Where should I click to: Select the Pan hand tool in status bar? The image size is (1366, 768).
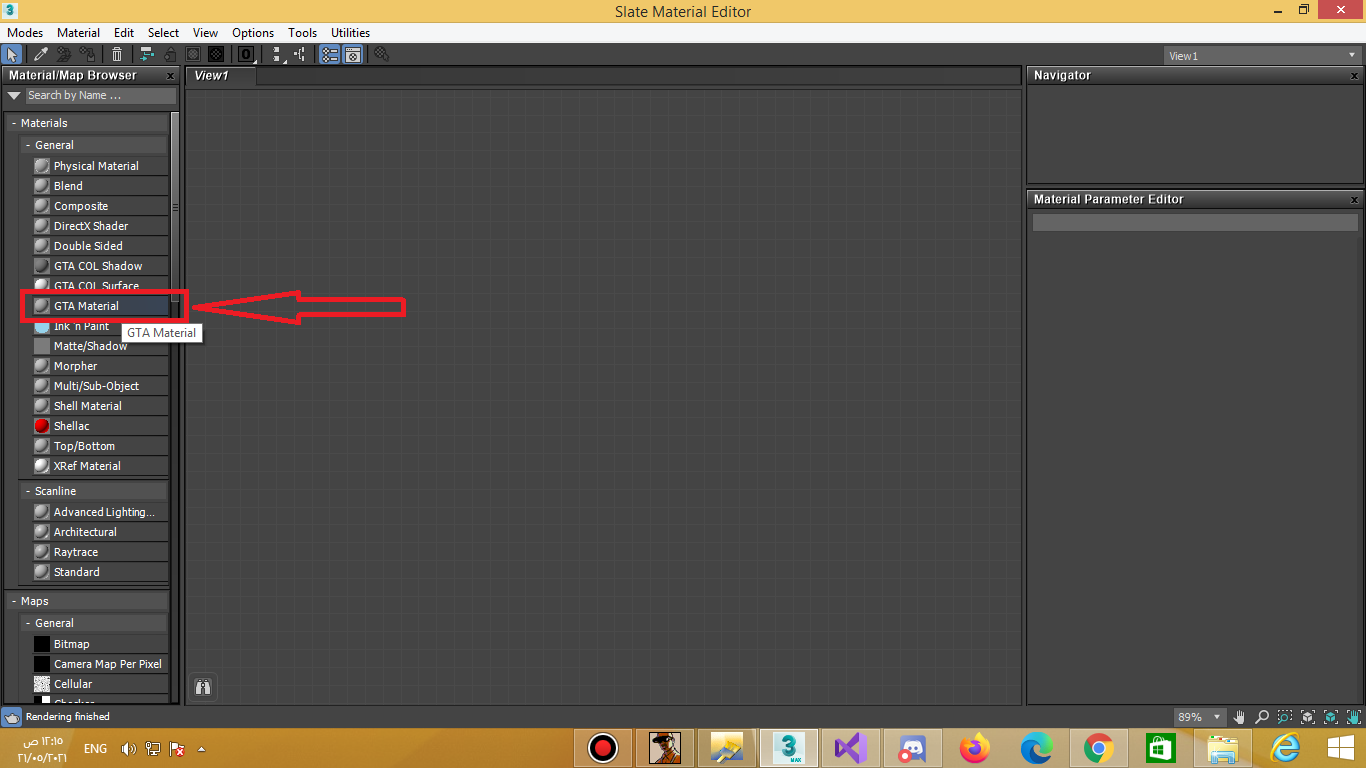(x=1240, y=717)
